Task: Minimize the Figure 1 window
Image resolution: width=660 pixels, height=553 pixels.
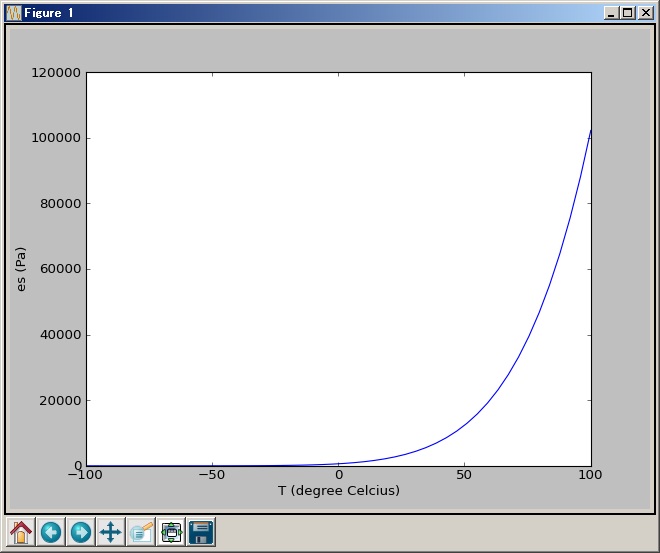Action: pos(611,13)
